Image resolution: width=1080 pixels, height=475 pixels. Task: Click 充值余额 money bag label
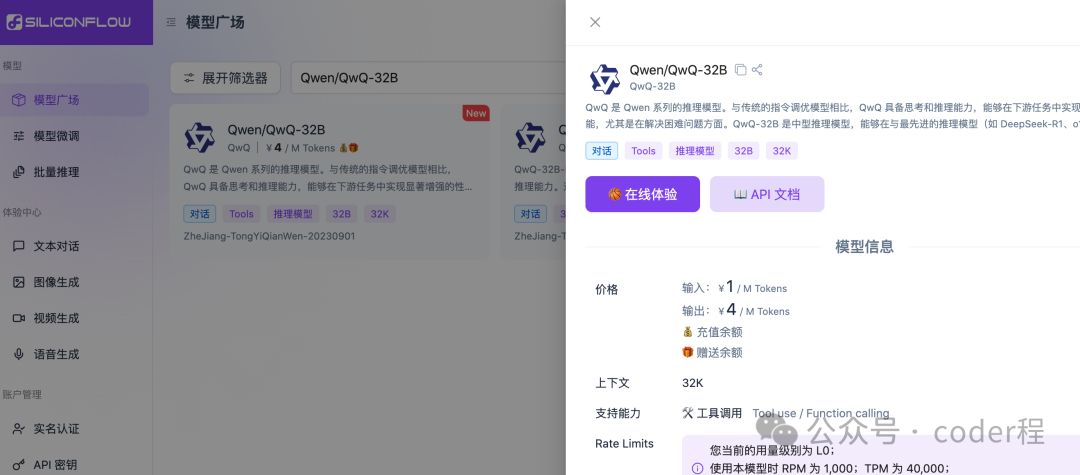712,332
